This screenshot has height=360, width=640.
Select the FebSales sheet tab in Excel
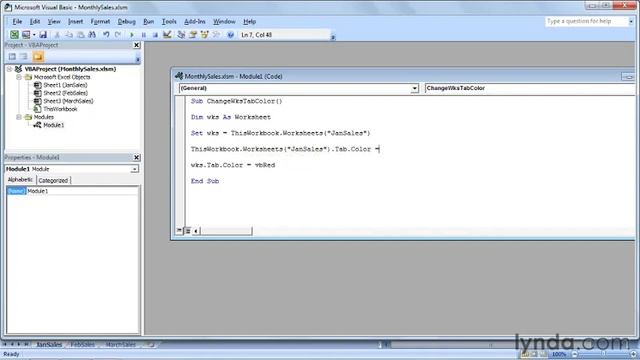pos(82,345)
